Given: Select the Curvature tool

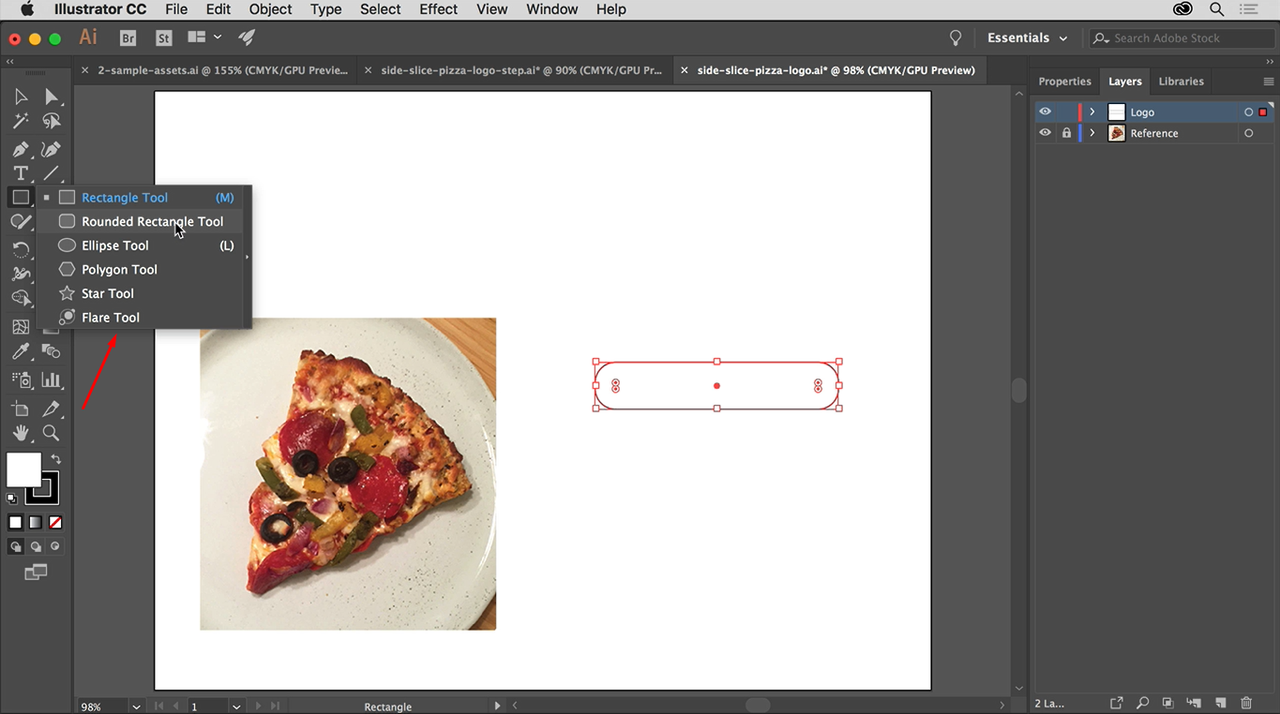Looking at the screenshot, I should (51, 149).
